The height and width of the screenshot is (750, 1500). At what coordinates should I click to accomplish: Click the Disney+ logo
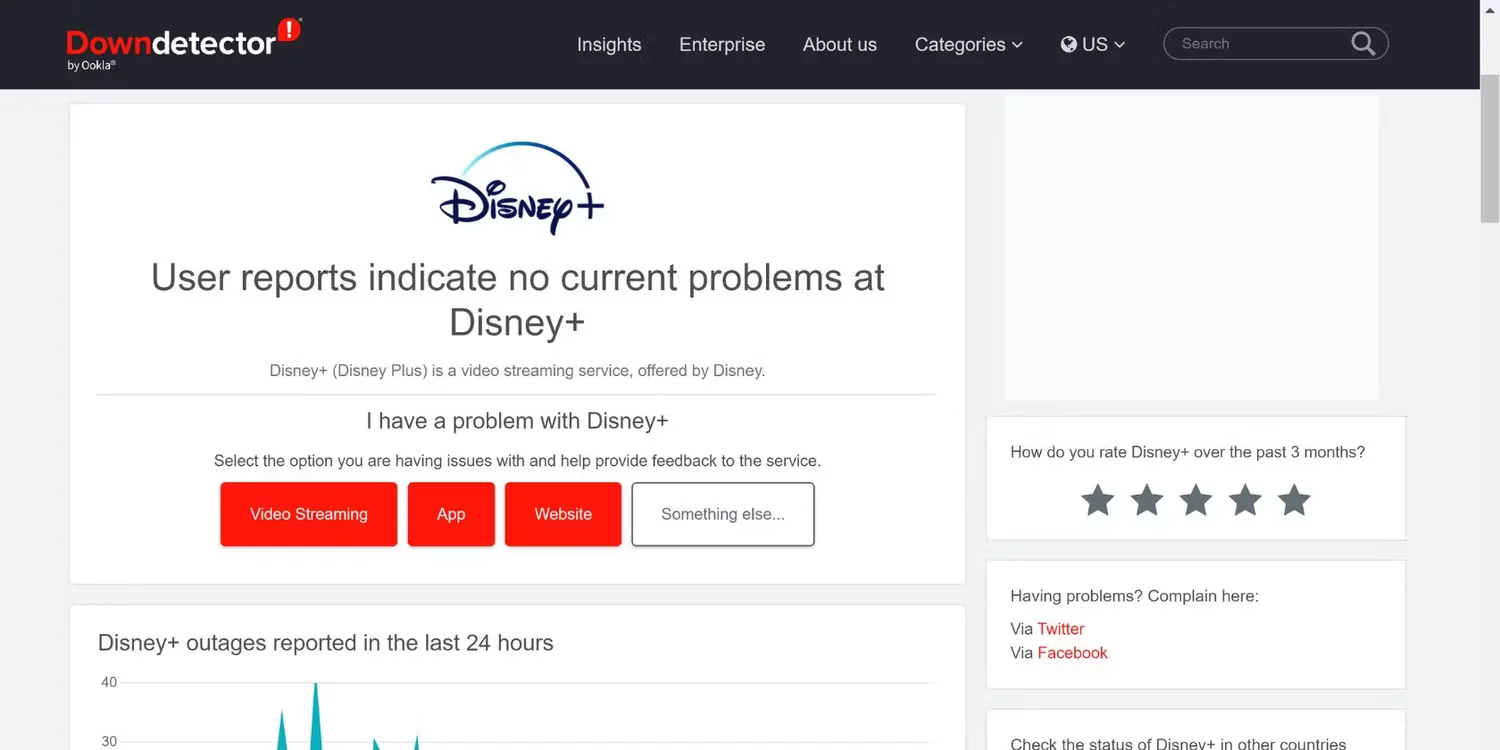pos(516,190)
